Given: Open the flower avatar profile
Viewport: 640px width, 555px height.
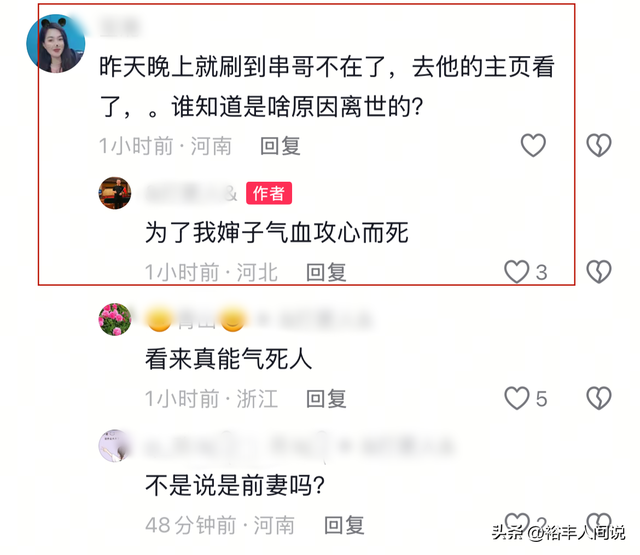Looking at the screenshot, I should (115, 320).
